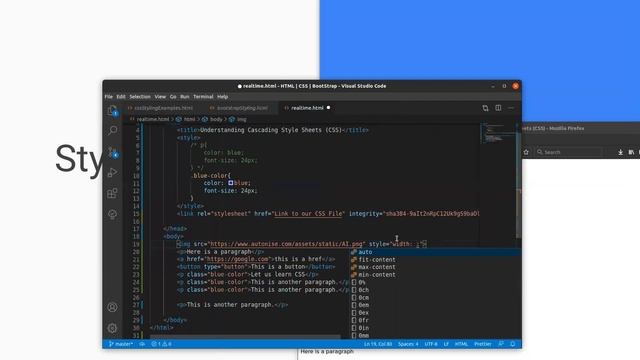Click the https://google.com link on line 21
The height and width of the screenshot is (360, 640).
tap(237, 259)
